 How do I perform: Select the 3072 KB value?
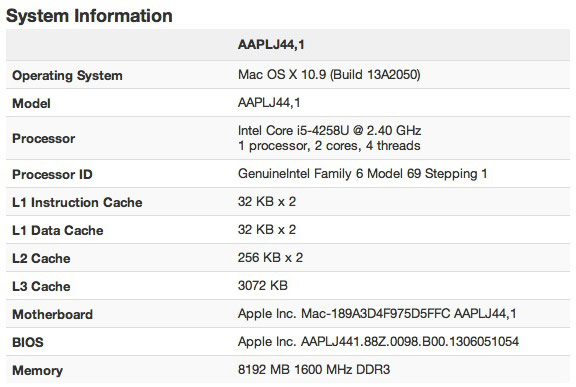(x=263, y=285)
